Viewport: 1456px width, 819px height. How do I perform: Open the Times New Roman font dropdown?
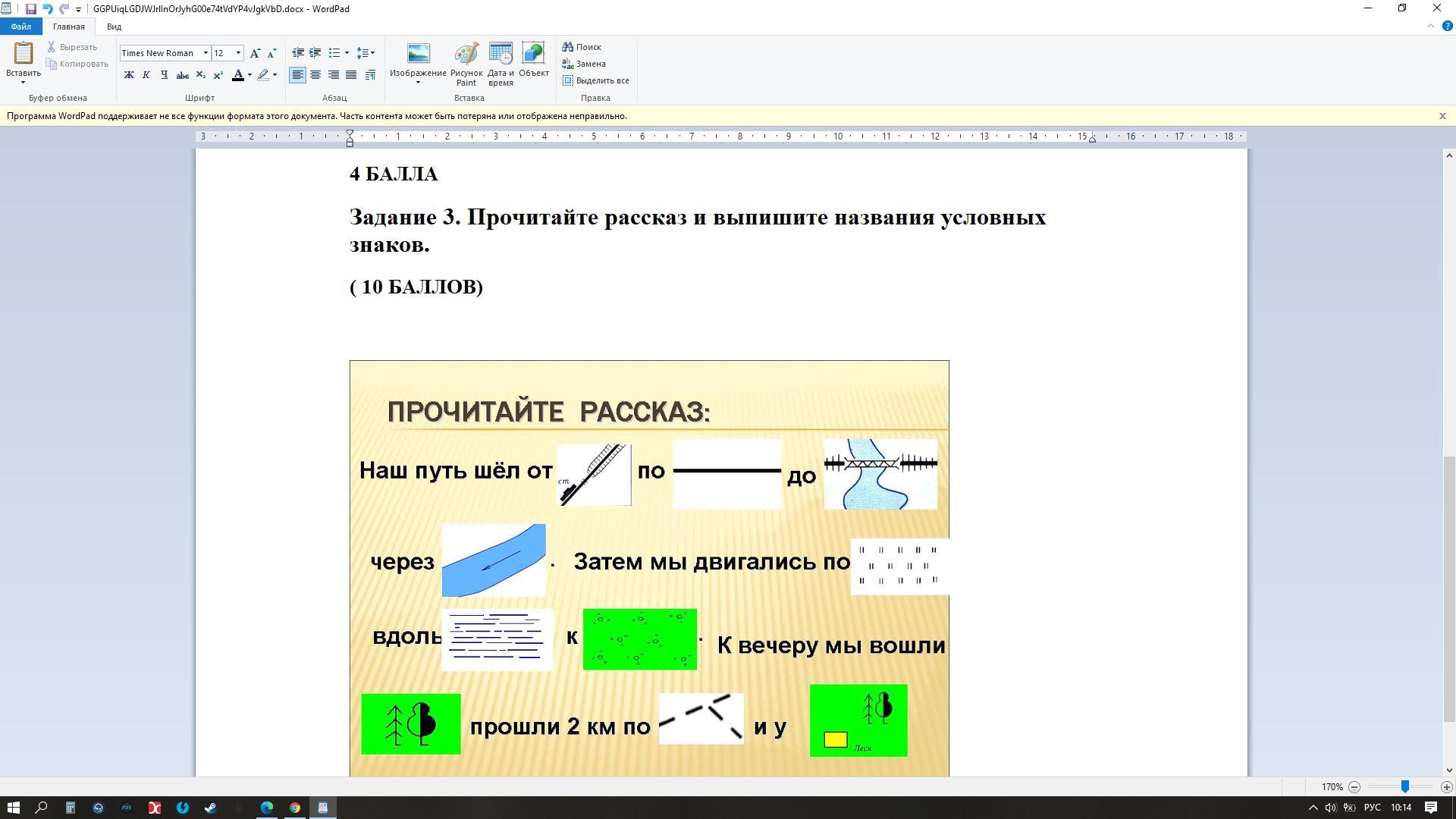206,53
